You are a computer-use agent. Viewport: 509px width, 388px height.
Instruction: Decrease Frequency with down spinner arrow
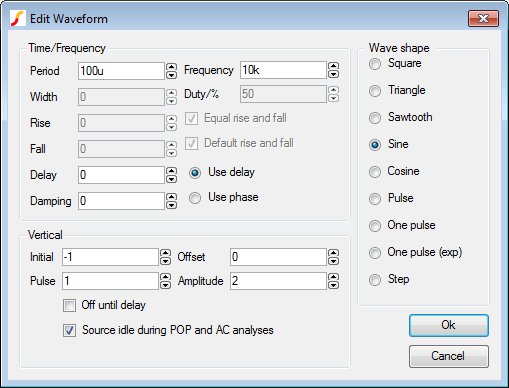point(333,74)
